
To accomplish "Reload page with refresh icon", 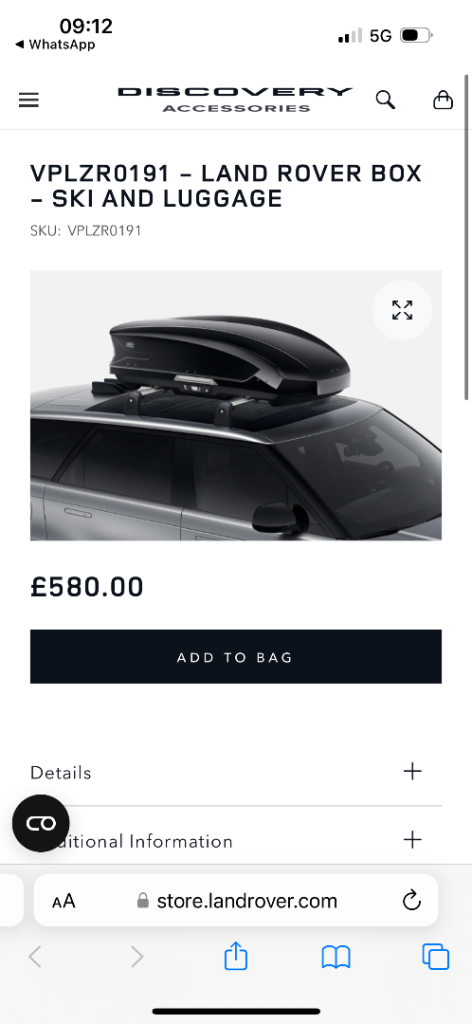I will pos(412,901).
